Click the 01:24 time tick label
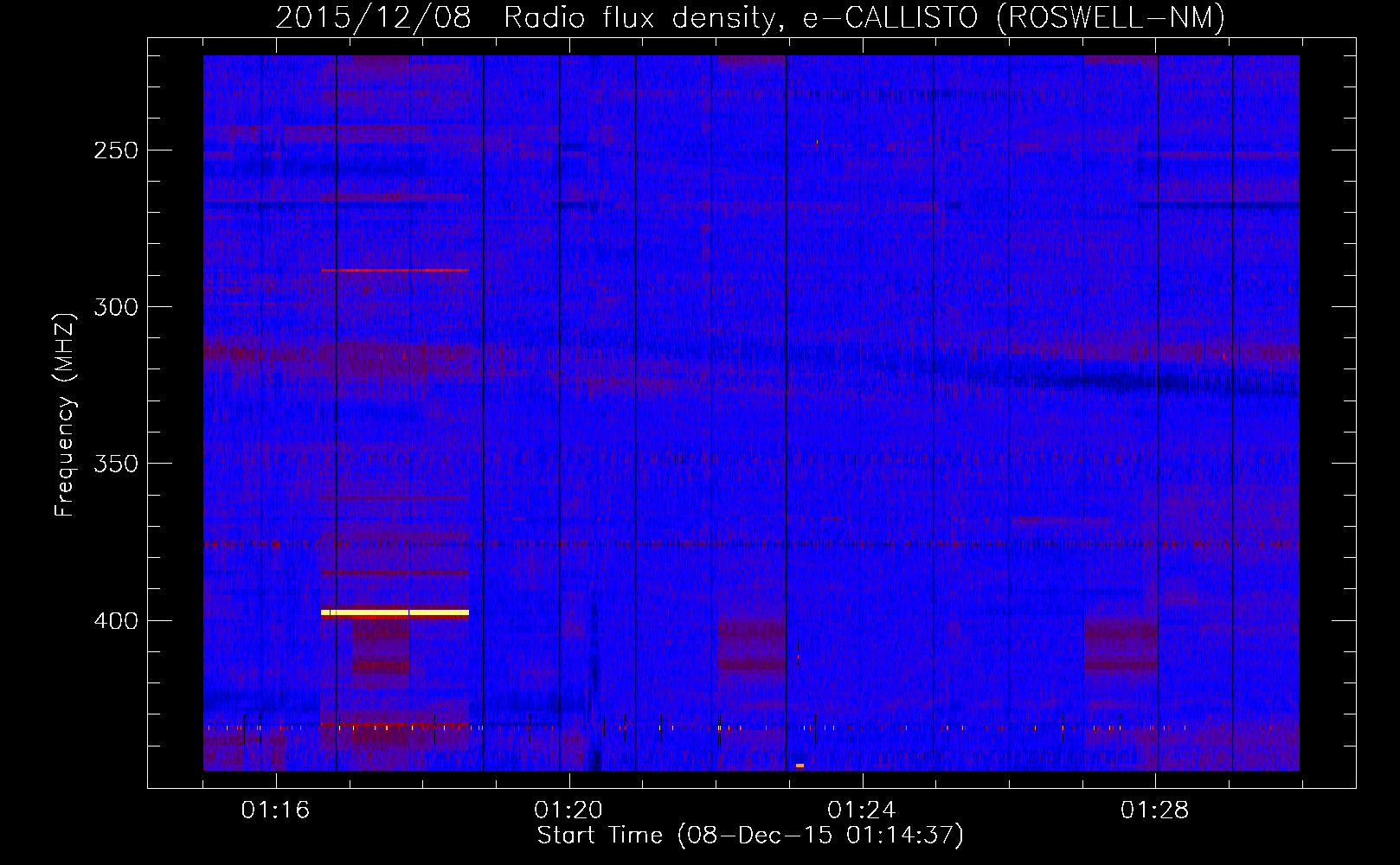The height and width of the screenshot is (865, 1400). click(862, 811)
